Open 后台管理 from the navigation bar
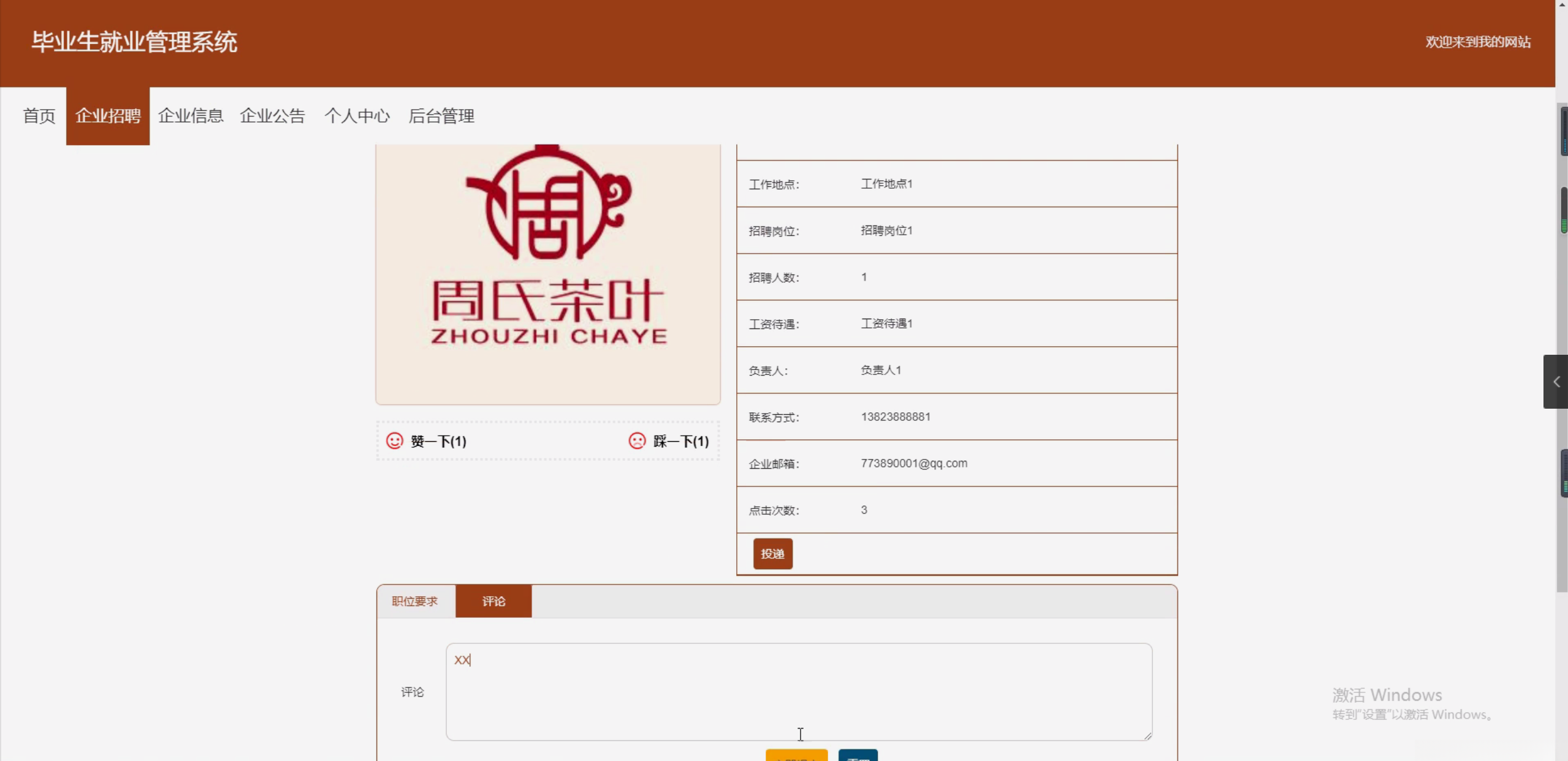Viewport: 1568px width, 761px height. (x=441, y=116)
